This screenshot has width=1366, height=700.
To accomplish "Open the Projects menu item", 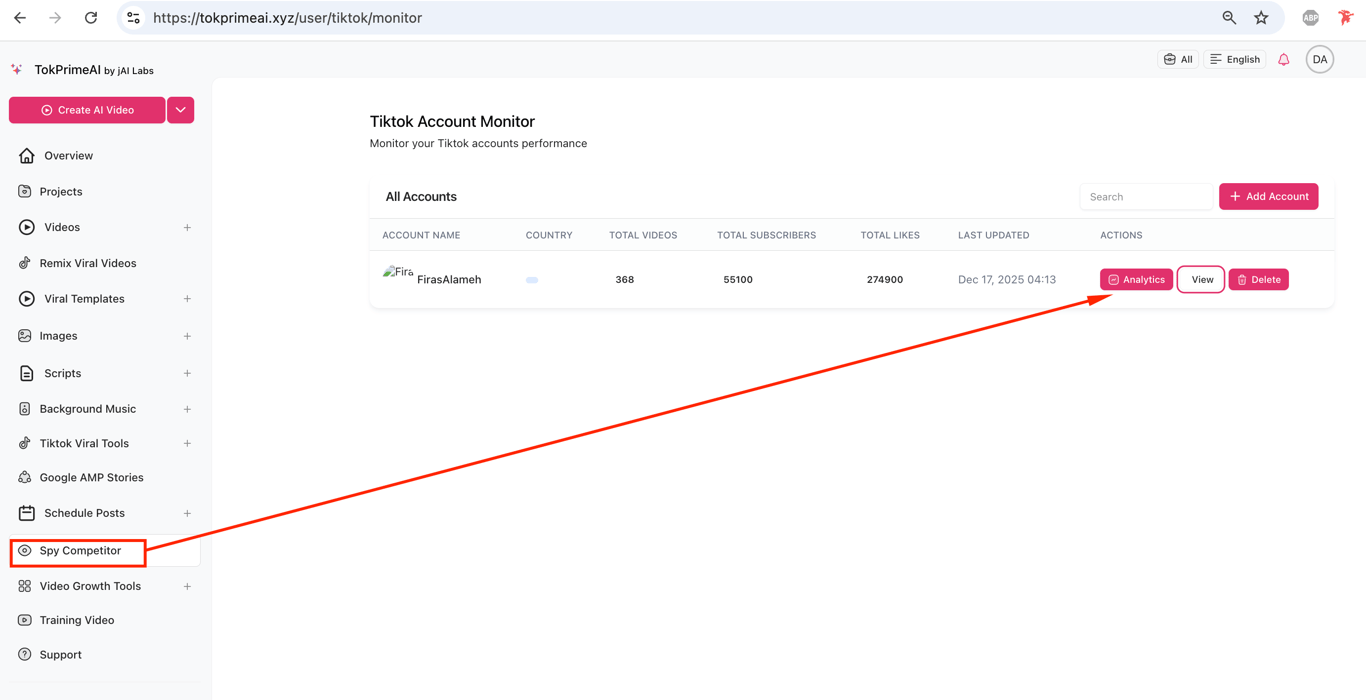I will coord(61,191).
